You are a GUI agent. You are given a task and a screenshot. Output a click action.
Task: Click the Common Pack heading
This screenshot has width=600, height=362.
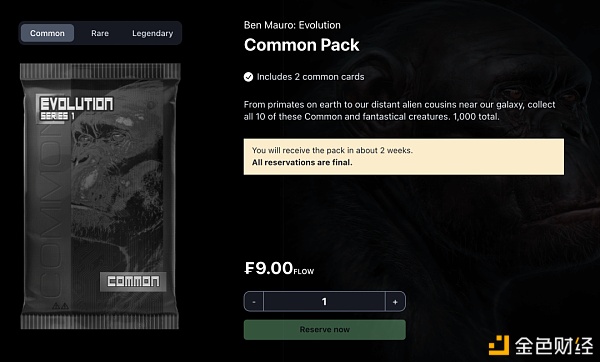point(302,45)
